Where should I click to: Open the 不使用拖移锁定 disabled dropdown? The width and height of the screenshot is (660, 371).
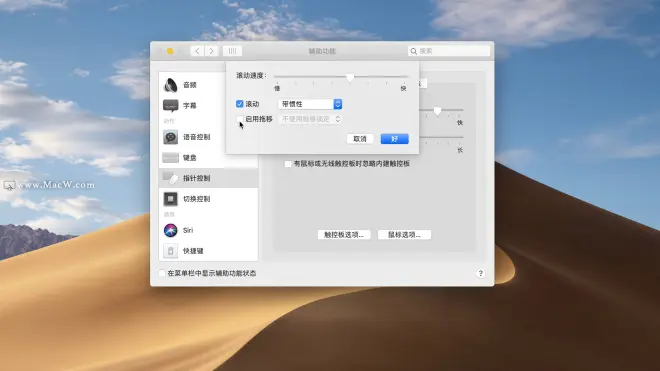tap(310, 119)
